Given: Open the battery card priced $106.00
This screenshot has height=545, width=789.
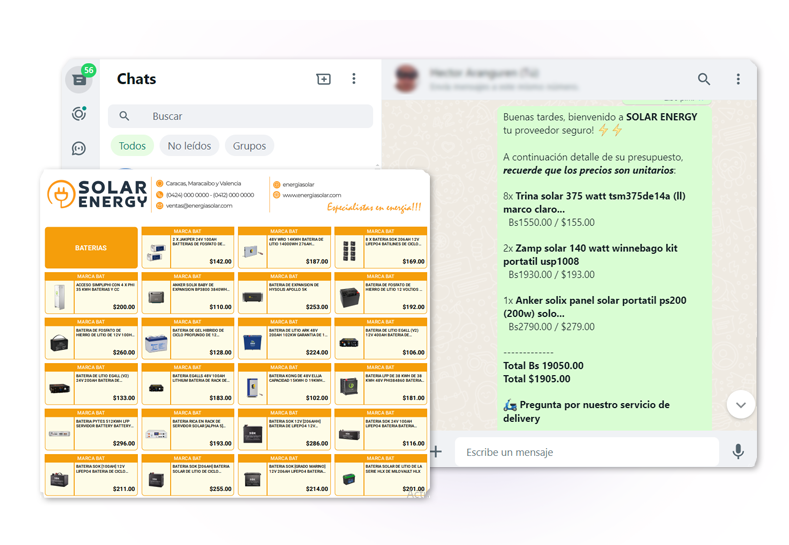Looking at the screenshot, I should click(x=381, y=339).
